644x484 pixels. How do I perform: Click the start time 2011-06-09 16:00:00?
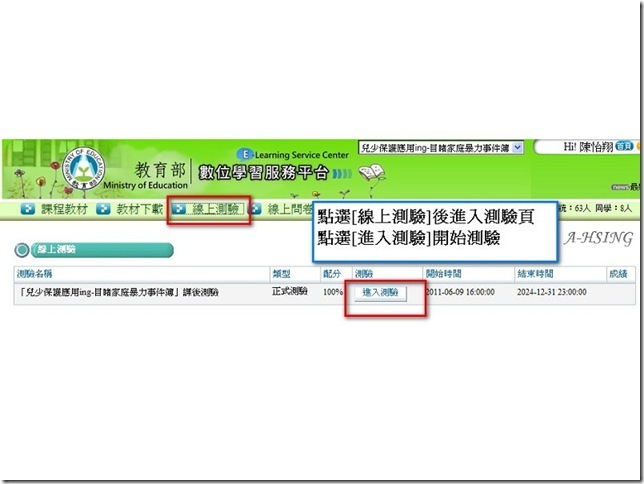coord(460,292)
